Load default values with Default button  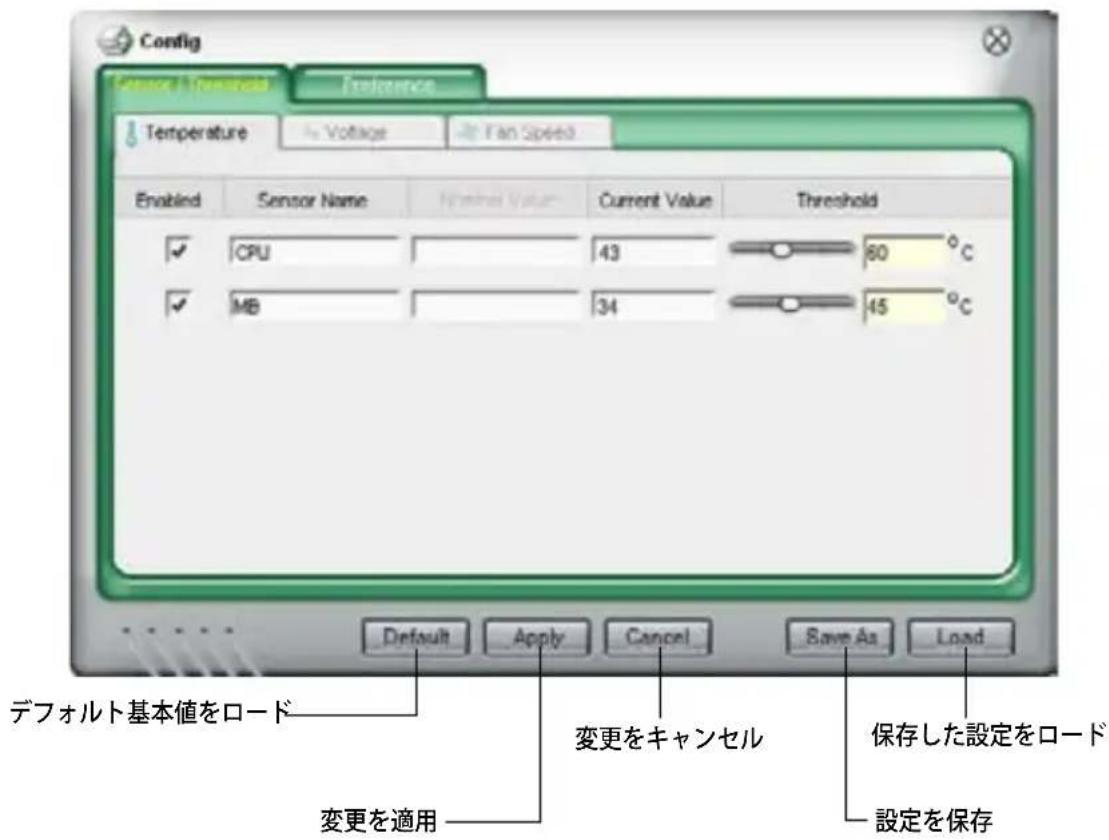(415, 637)
